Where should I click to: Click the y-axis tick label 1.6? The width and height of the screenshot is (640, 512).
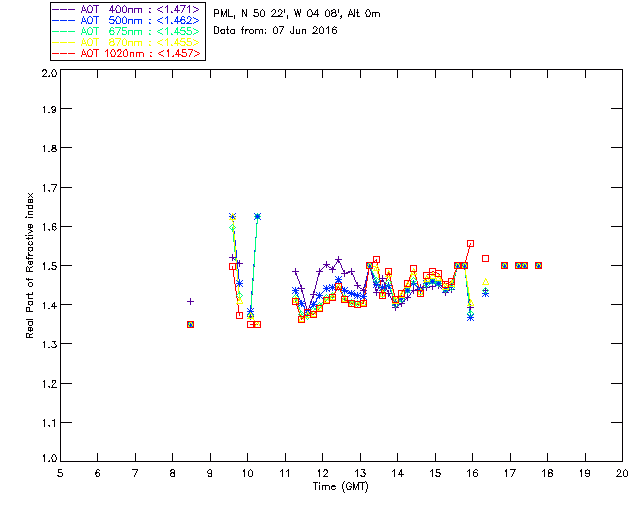click(x=49, y=227)
